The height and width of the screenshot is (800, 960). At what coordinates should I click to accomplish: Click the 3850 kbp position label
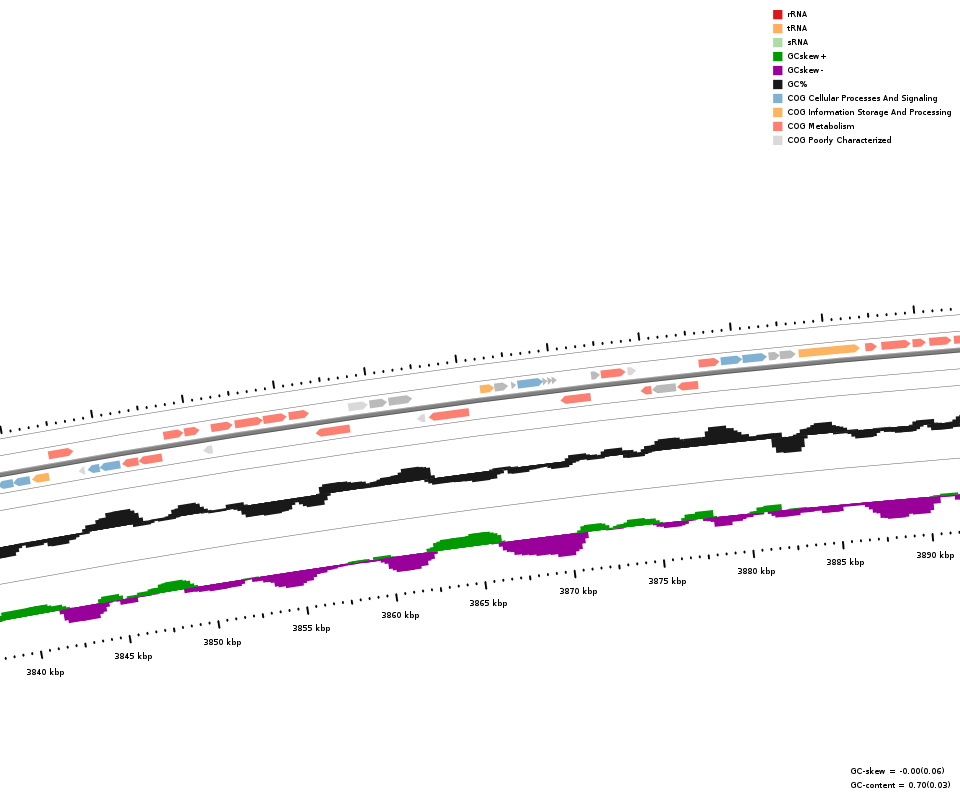point(222,642)
